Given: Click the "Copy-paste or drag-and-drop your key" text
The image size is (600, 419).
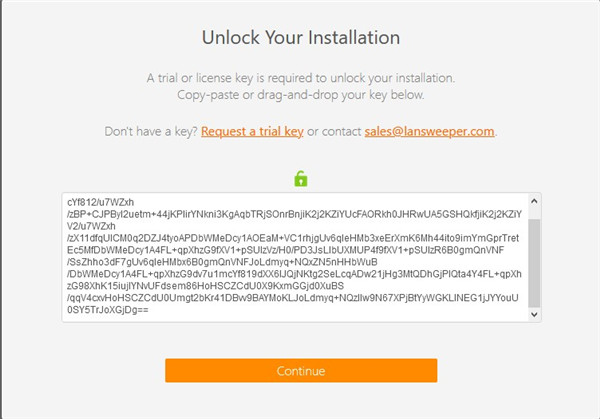Looking at the screenshot, I should tap(300, 95).
